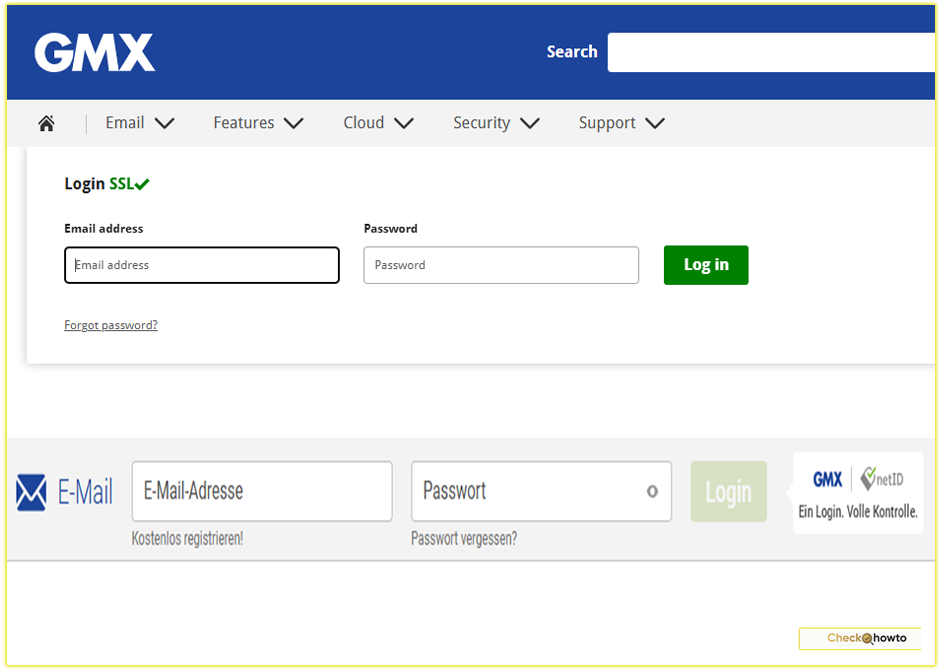Open the Security navigation item
942x670 pixels.
point(481,123)
